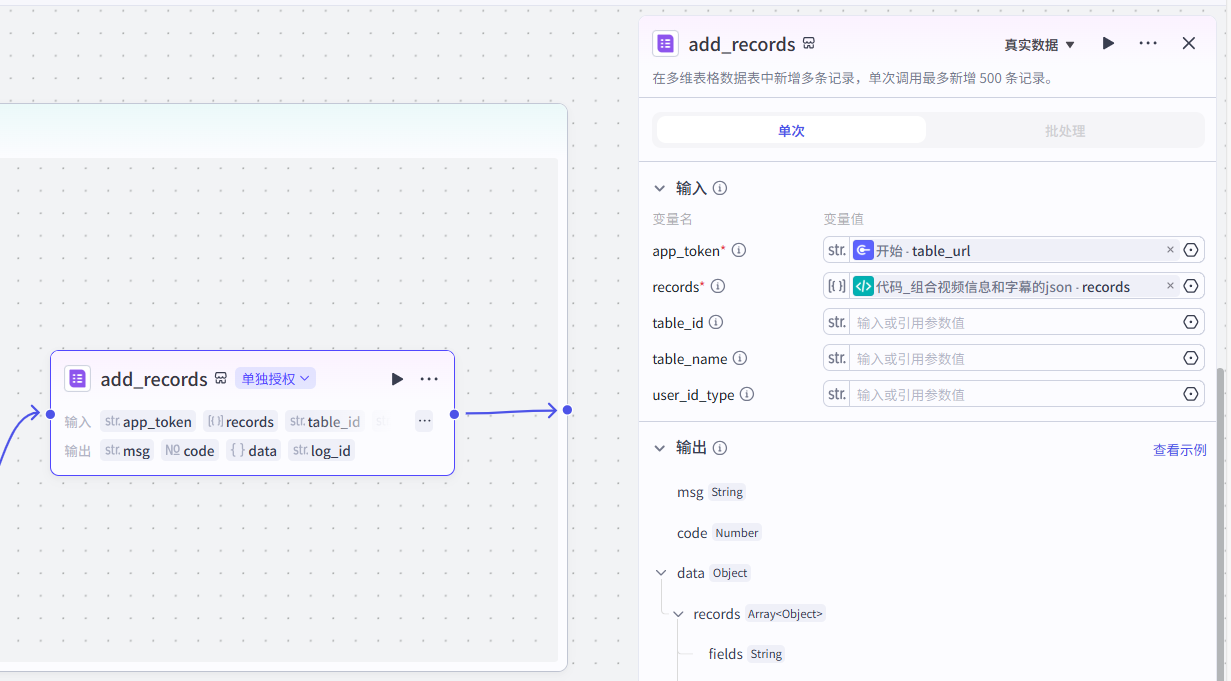The height and width of the screenshot is (681, 1231).
Task: Collapse the 输入 section
Action: (x=659, y=188)
